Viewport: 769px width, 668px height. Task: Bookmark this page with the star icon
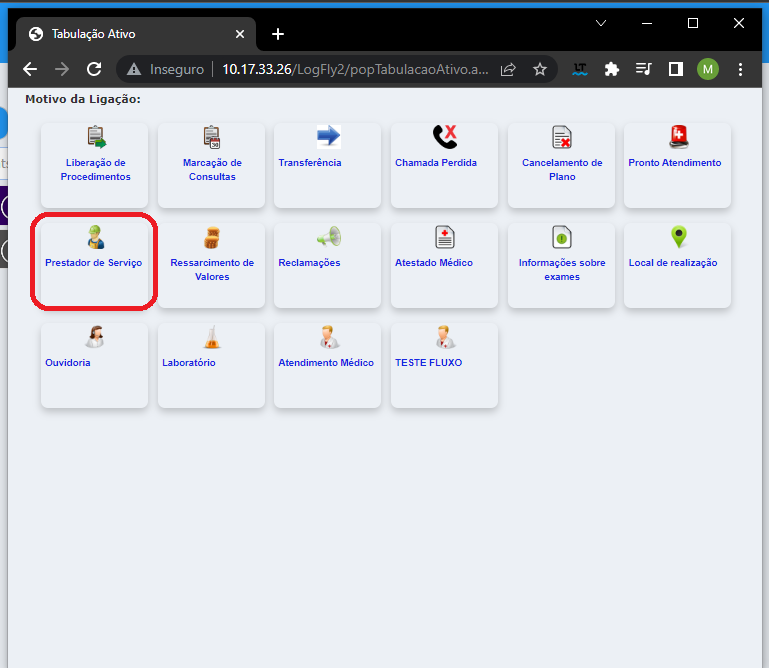(x=540, y=70)
